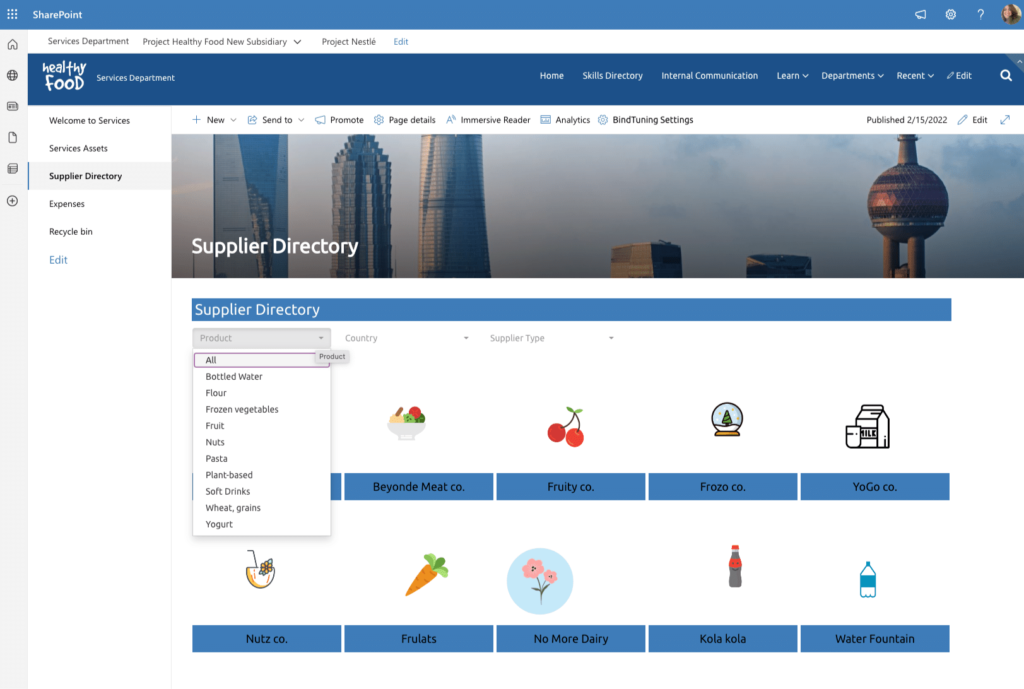Go to Welcome to Services page

pos(89,120)
